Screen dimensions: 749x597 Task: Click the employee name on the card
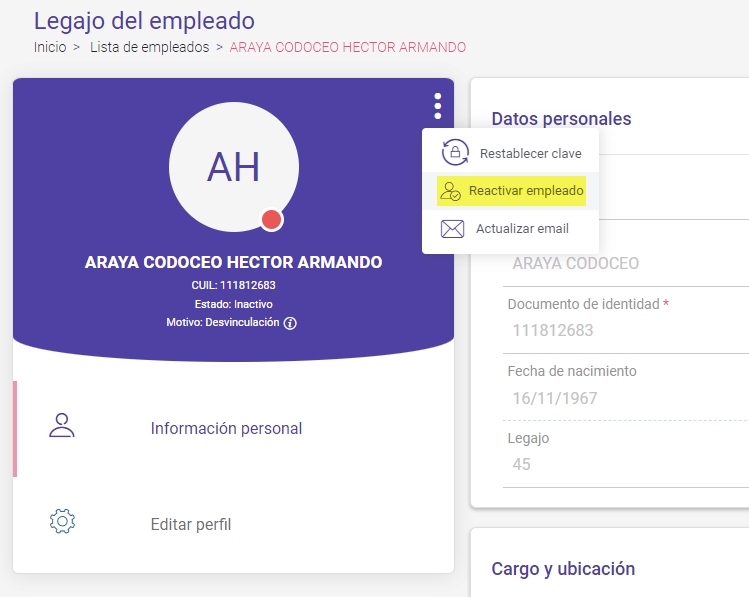(x=234, y=262)
